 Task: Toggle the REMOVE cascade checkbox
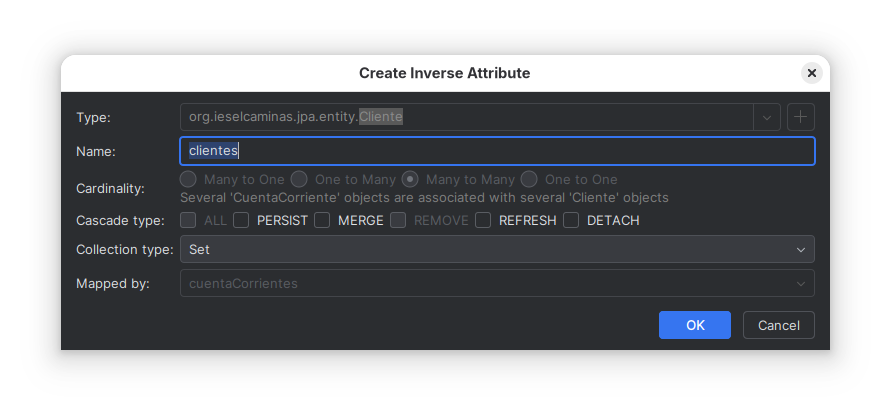398,220
